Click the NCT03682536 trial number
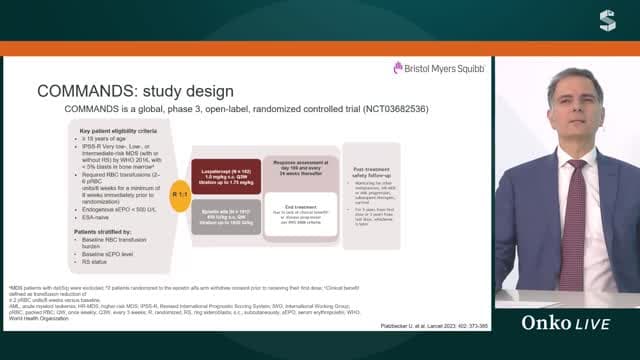The width and height of the screenshot is (640, 360). pyautogui.click(x=396, y=109)
